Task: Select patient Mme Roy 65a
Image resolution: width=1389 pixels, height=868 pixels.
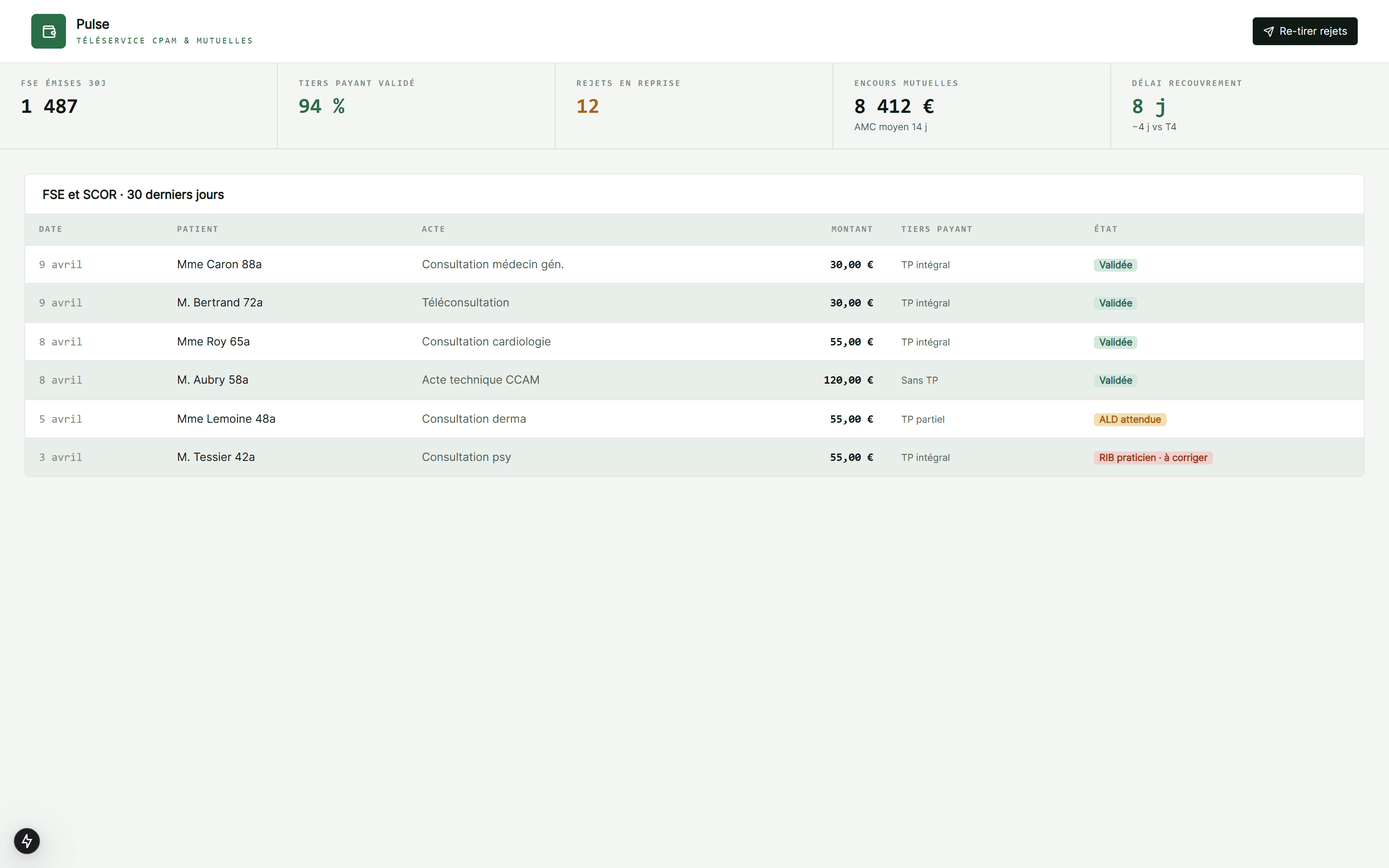Action: [214, 342]
